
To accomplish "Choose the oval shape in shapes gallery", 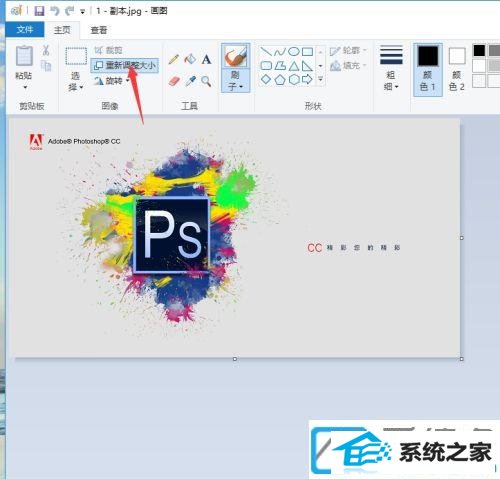I will click(293, 51).
